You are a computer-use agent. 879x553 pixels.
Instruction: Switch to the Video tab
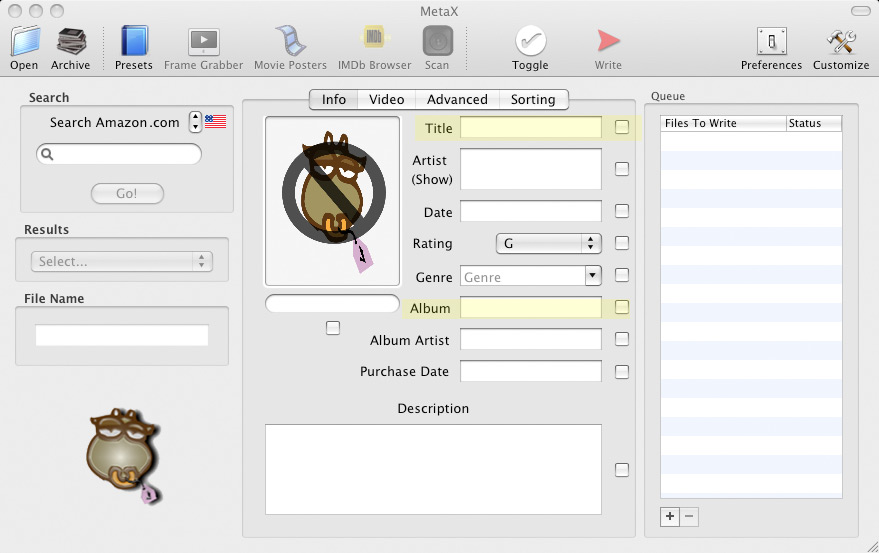point(386,99)
